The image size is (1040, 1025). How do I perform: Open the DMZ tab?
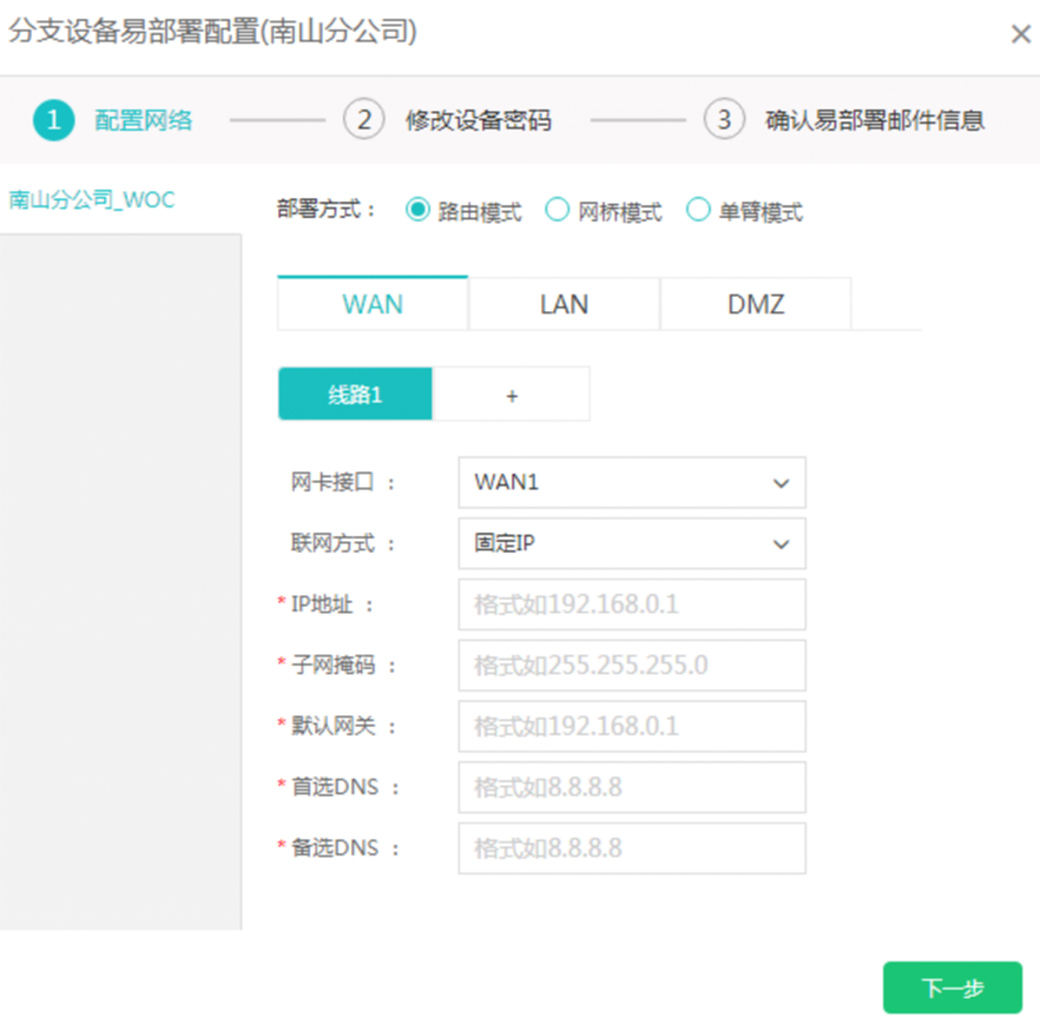tap(756, 304)
